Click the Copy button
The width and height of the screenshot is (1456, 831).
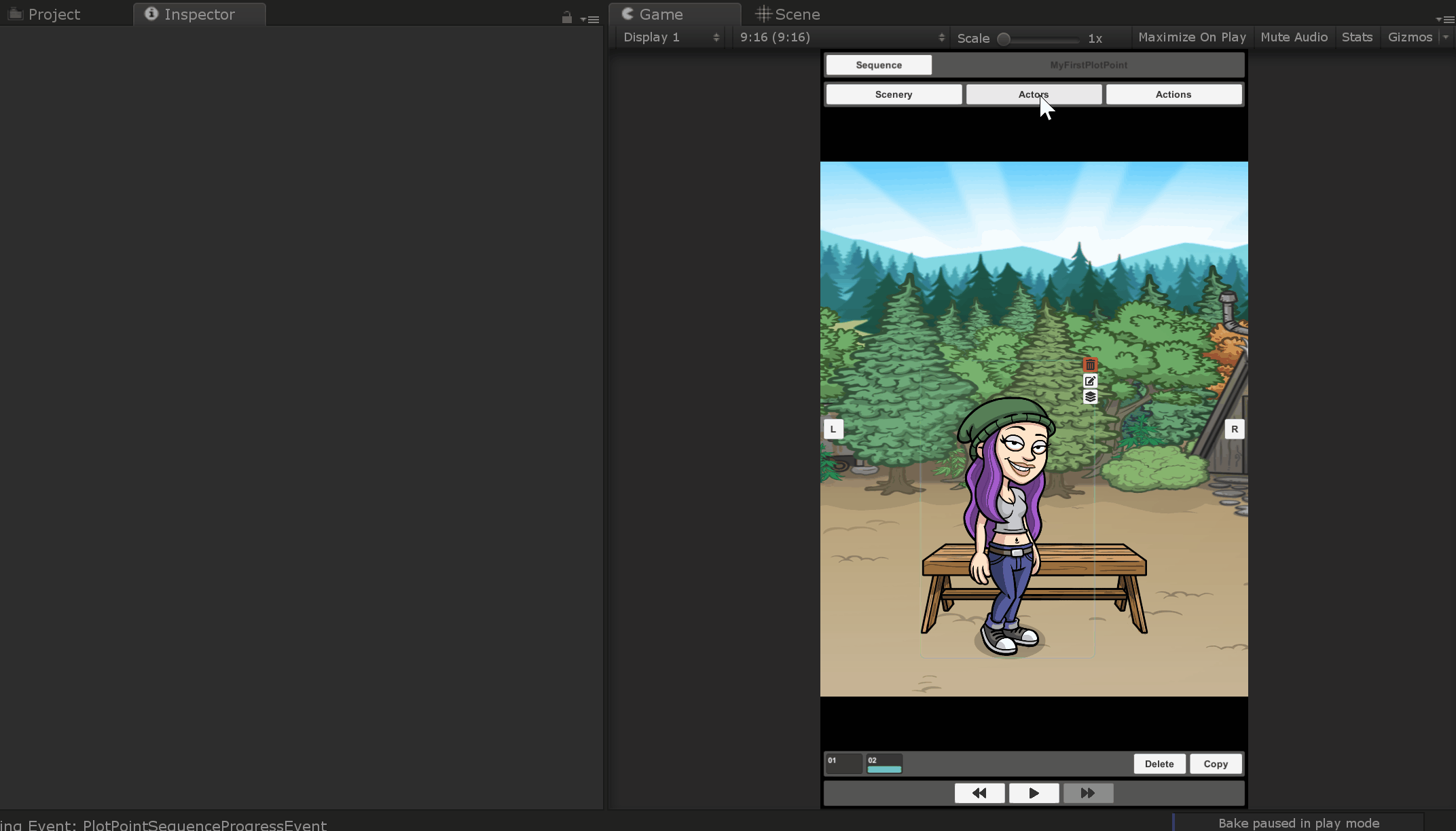tap(1216, 764)
